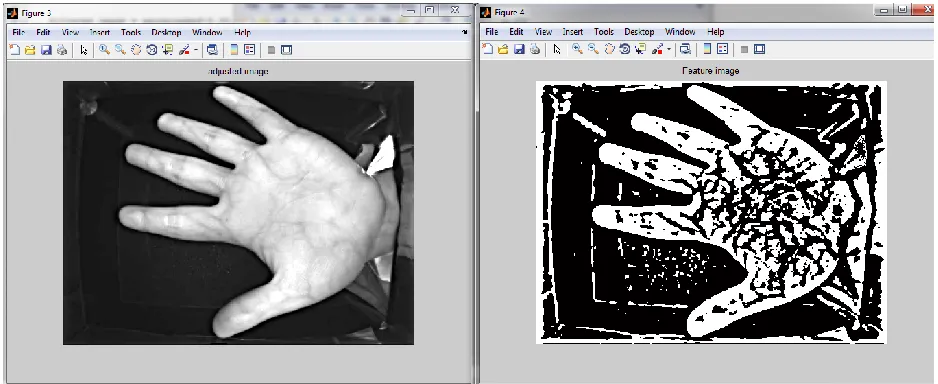Image resolution: width=938 pixels, height=384 pixels.
Task: Open Edit menu in Figure 3
Action: (43, 32)
